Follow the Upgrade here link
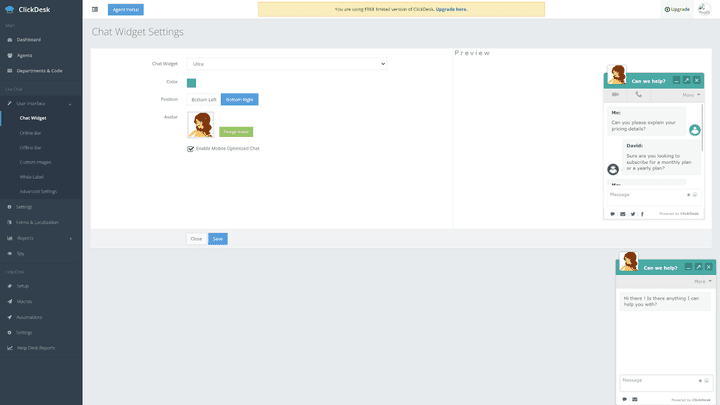This screenshot has height=405, width=720. [x=451, y=9]
